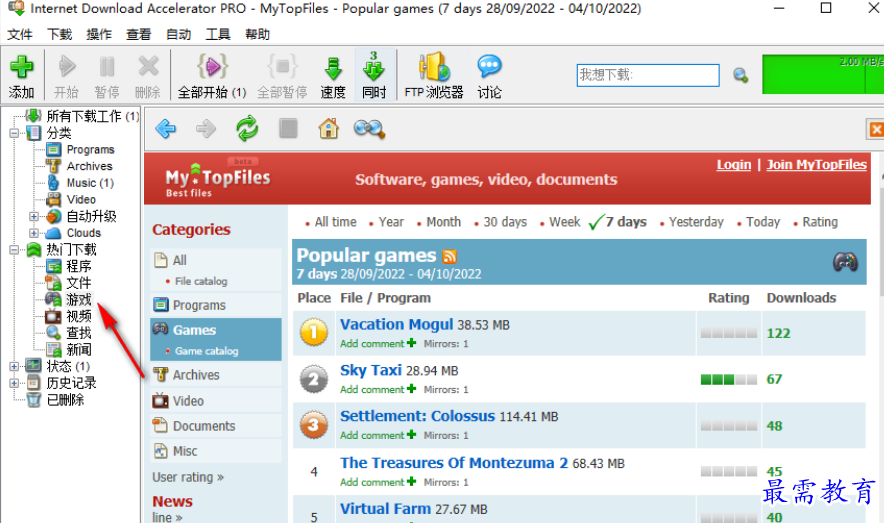The width and height of the screenshot is (884, 523).
Task: Select the Year period filter
Action: coord(391,222)
